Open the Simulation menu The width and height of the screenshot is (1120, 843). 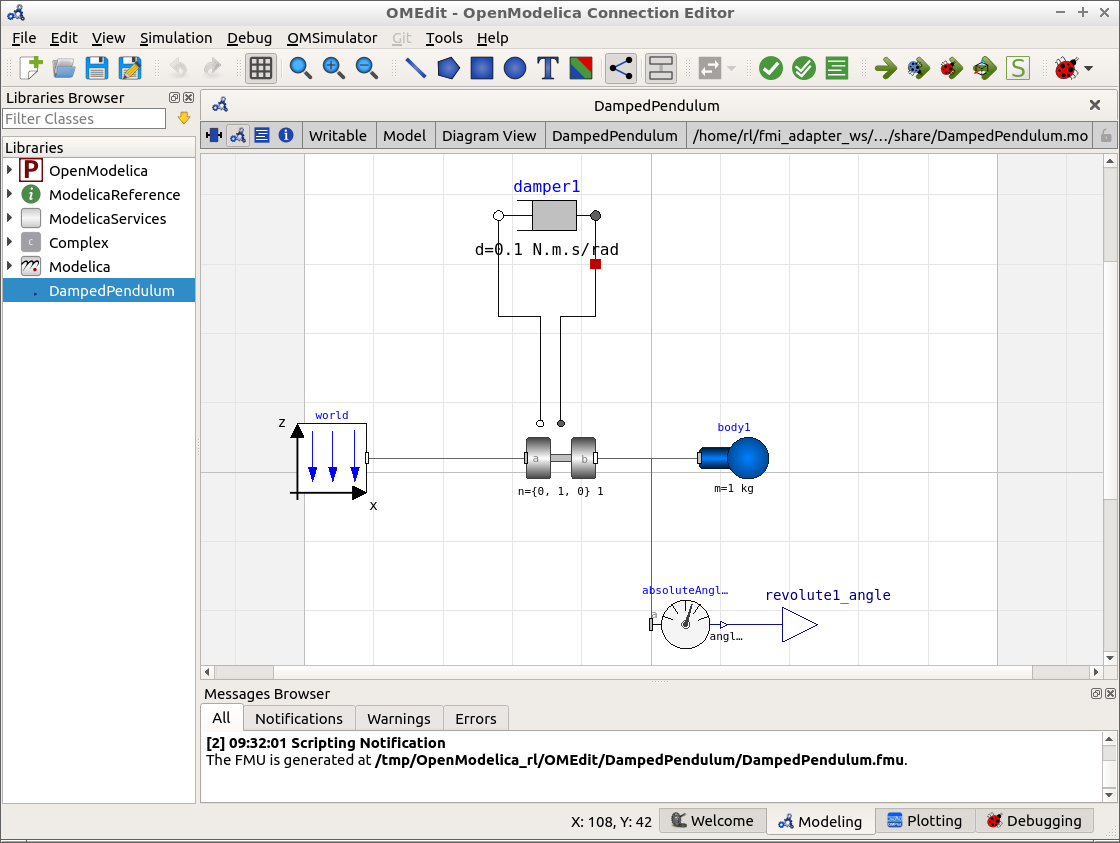click(176, 38)
